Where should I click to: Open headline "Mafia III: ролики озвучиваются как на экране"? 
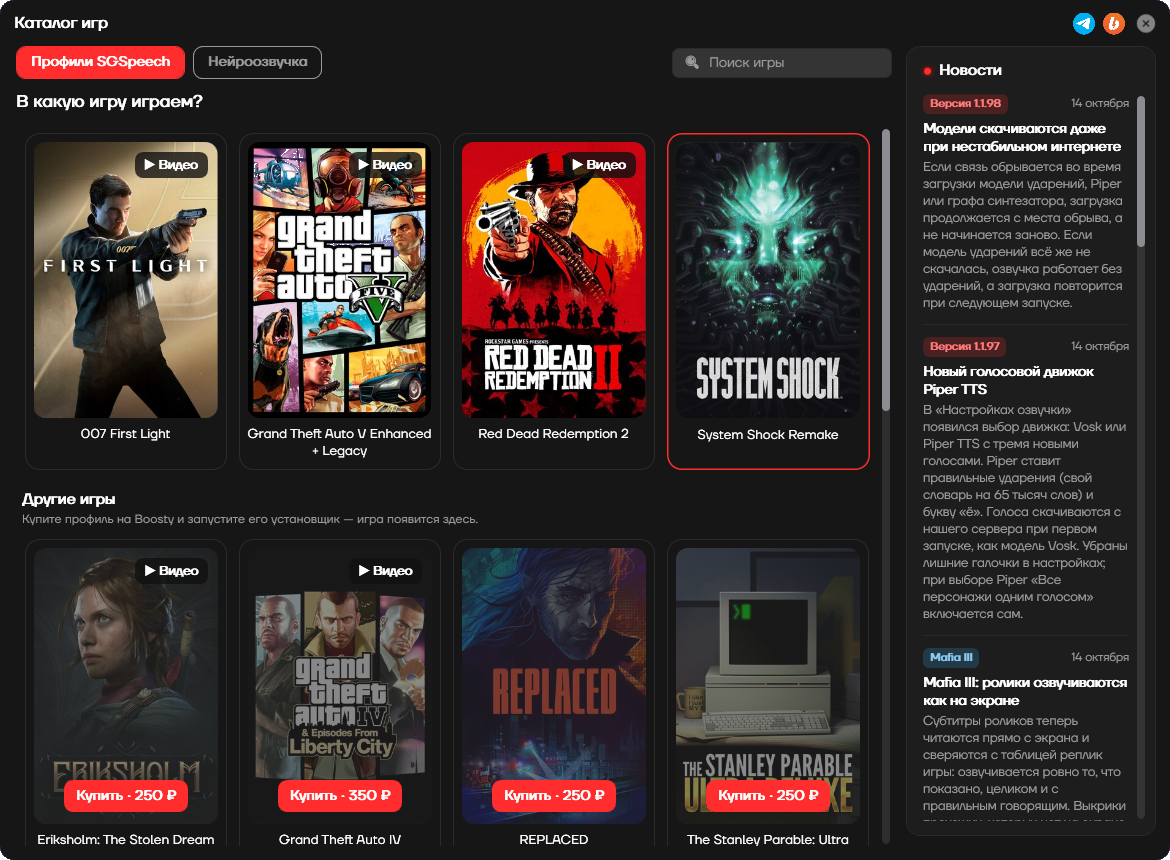(1024, 691)
